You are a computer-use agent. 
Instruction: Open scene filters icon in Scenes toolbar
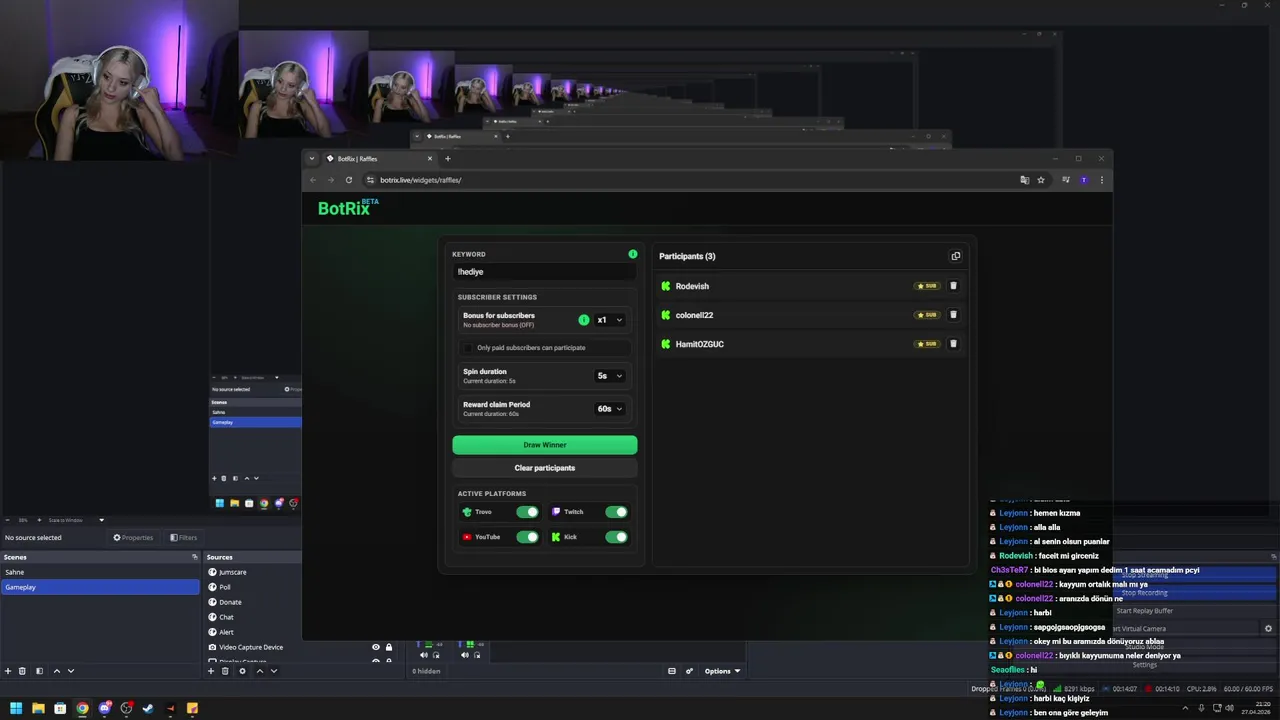click(x=39, y=671)
